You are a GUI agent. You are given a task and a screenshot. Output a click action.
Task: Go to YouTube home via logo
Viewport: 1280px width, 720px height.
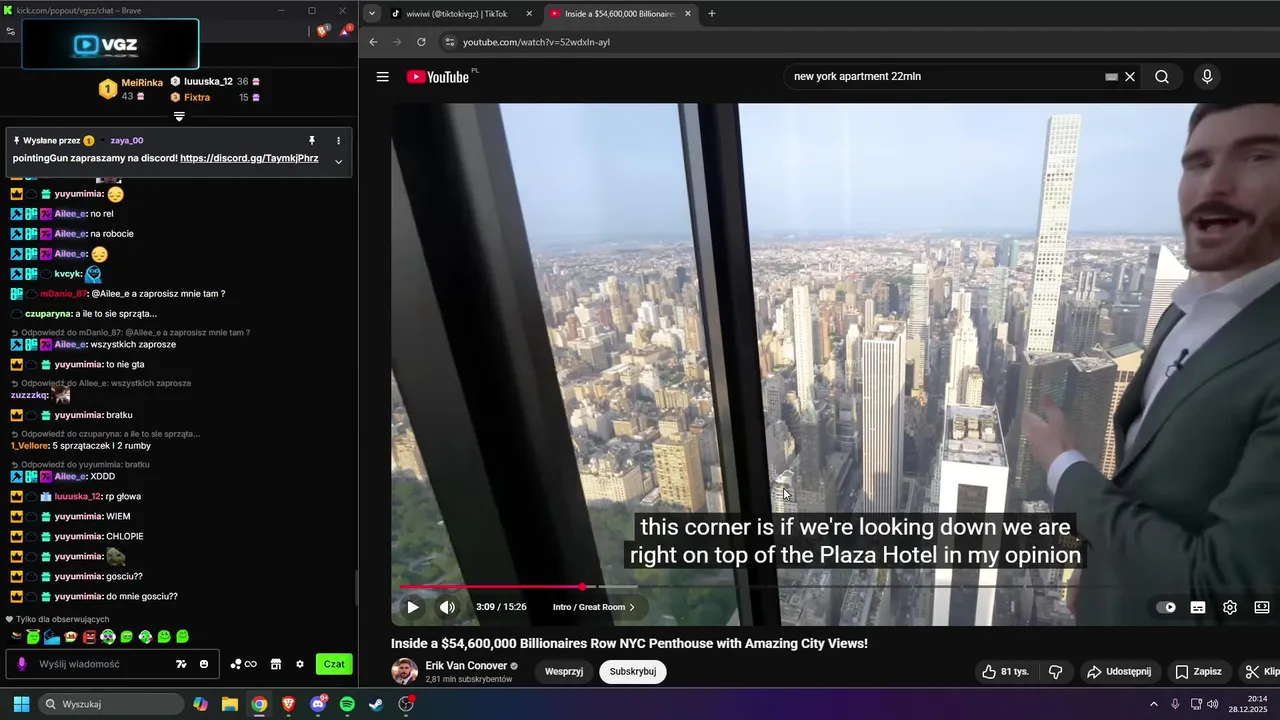pos(438,77)
